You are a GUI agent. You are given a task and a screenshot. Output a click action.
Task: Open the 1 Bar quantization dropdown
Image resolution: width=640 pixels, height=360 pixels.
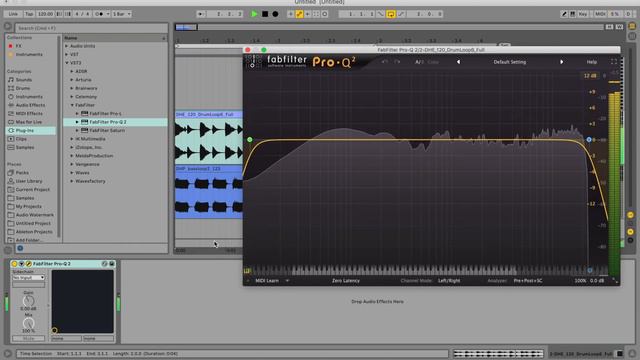point(121,14)
